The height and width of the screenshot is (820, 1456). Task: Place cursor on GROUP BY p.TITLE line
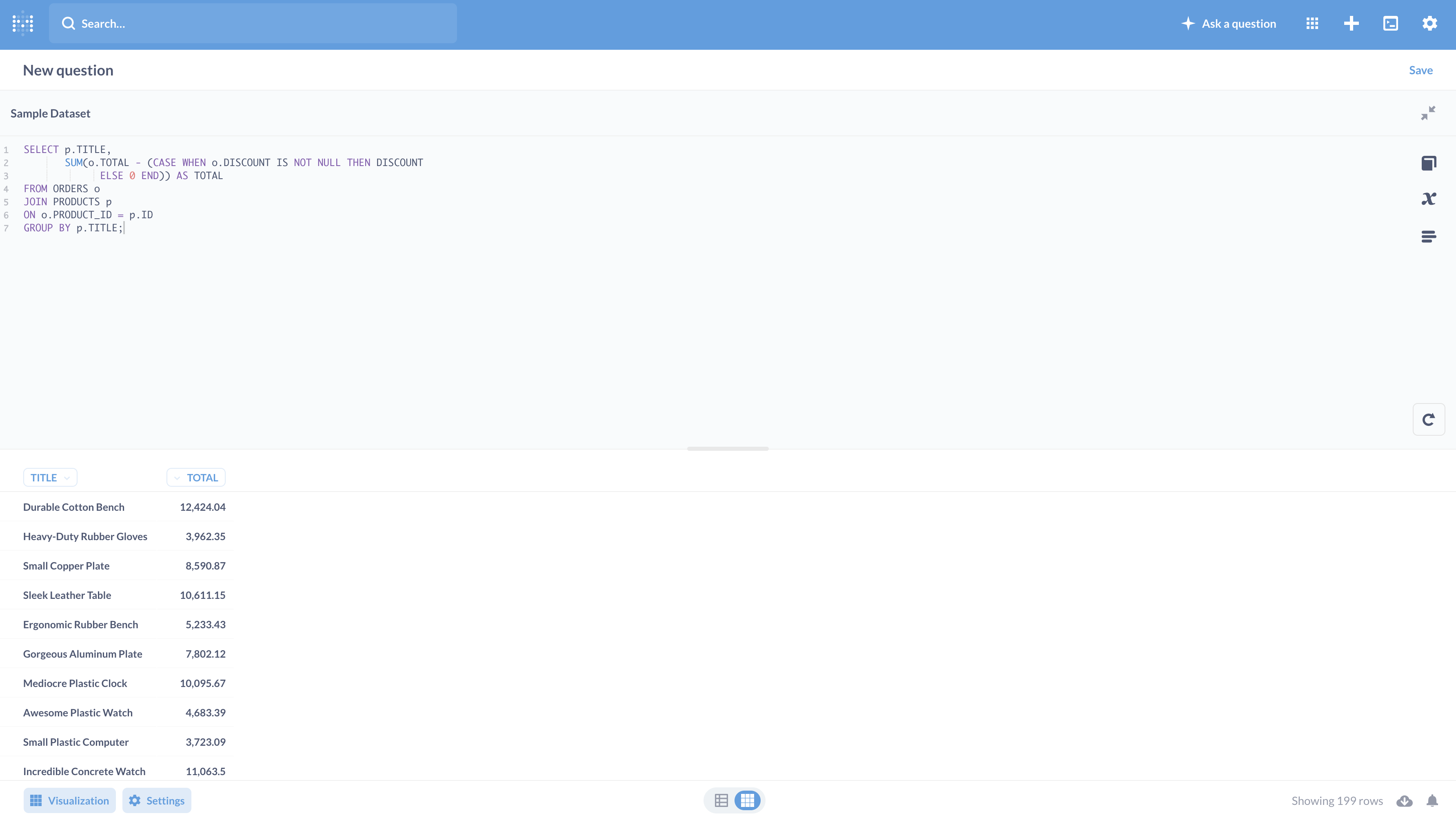click(73, 228)
